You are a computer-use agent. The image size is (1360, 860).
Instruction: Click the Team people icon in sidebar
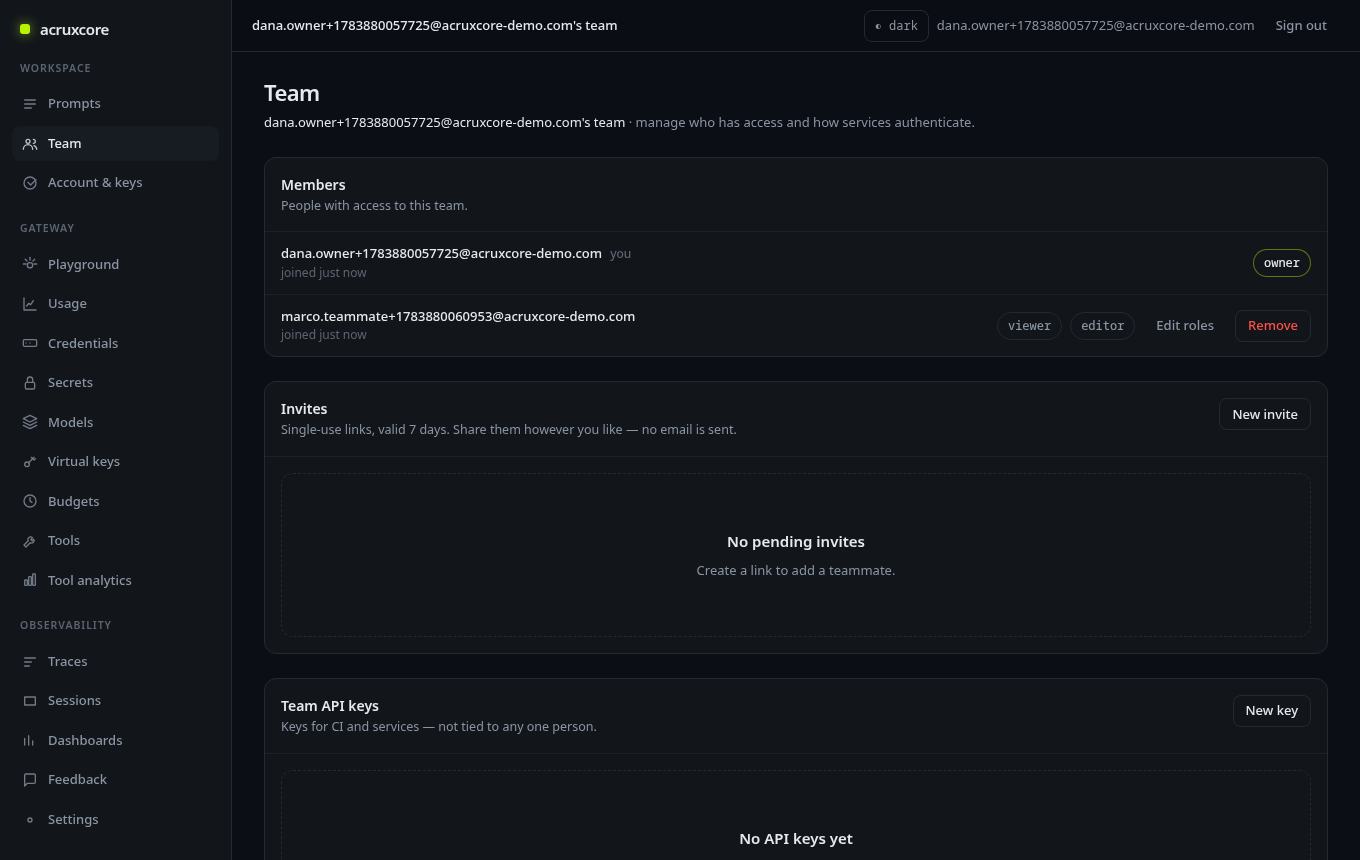click(30, 144)
